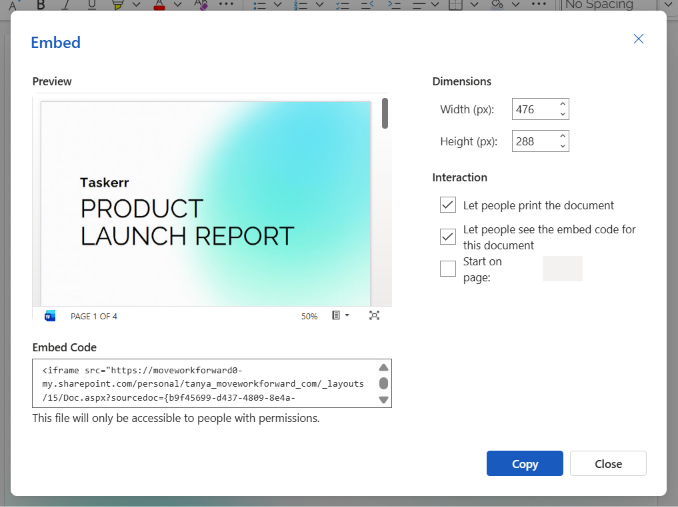The width and height of the screenshot is (678, 507).
Task: Click the Interaction section label
Action: 460,177
